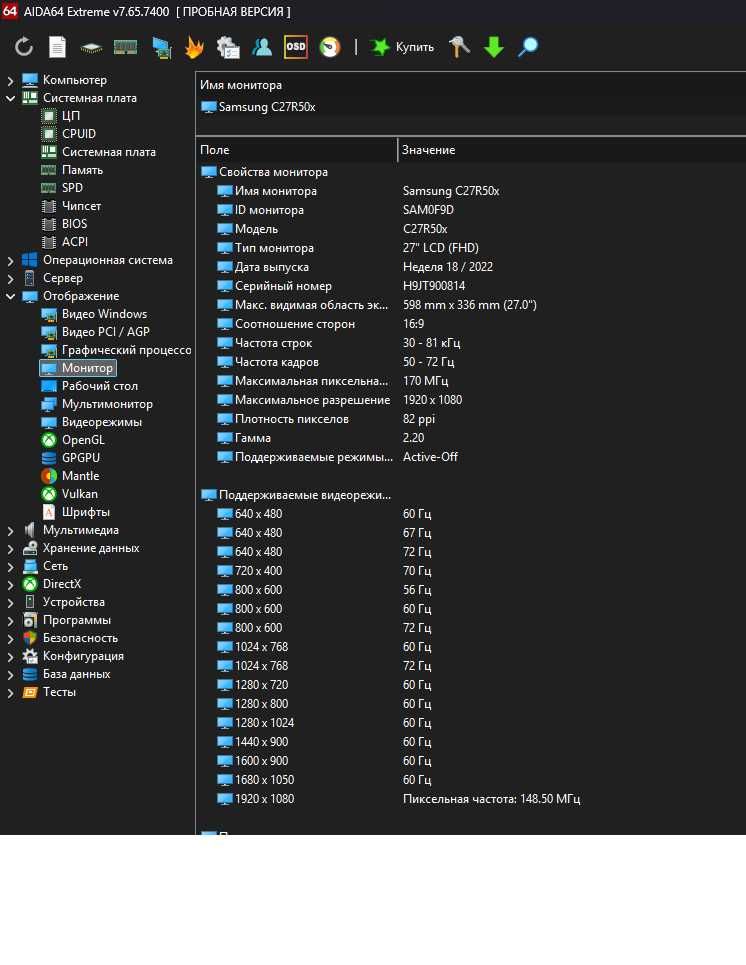The image size is (746, 965).
Task: Expand the Операционная система node
Action: [x=10, y=260]
